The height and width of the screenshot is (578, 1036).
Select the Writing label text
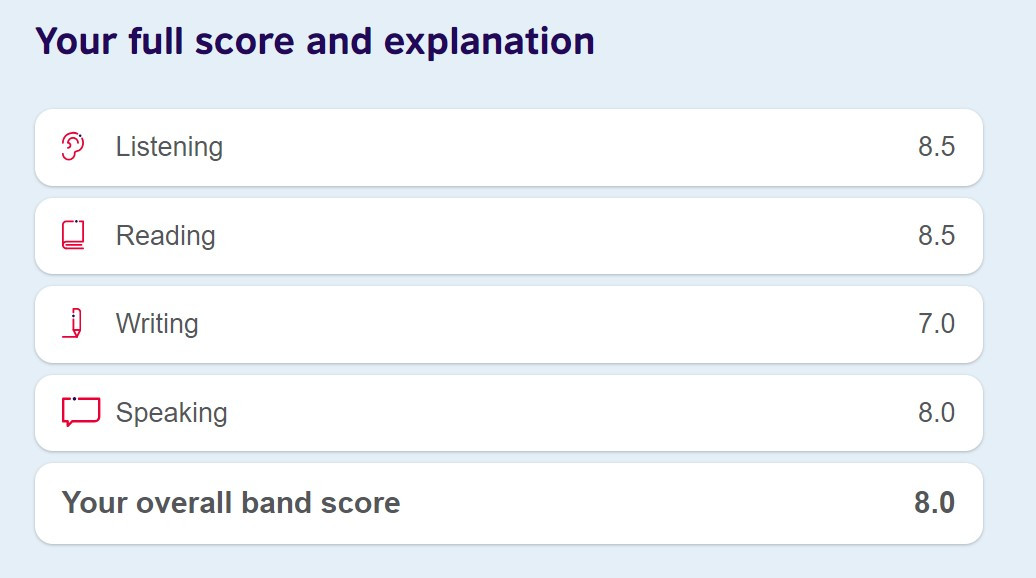click(157, 324)
